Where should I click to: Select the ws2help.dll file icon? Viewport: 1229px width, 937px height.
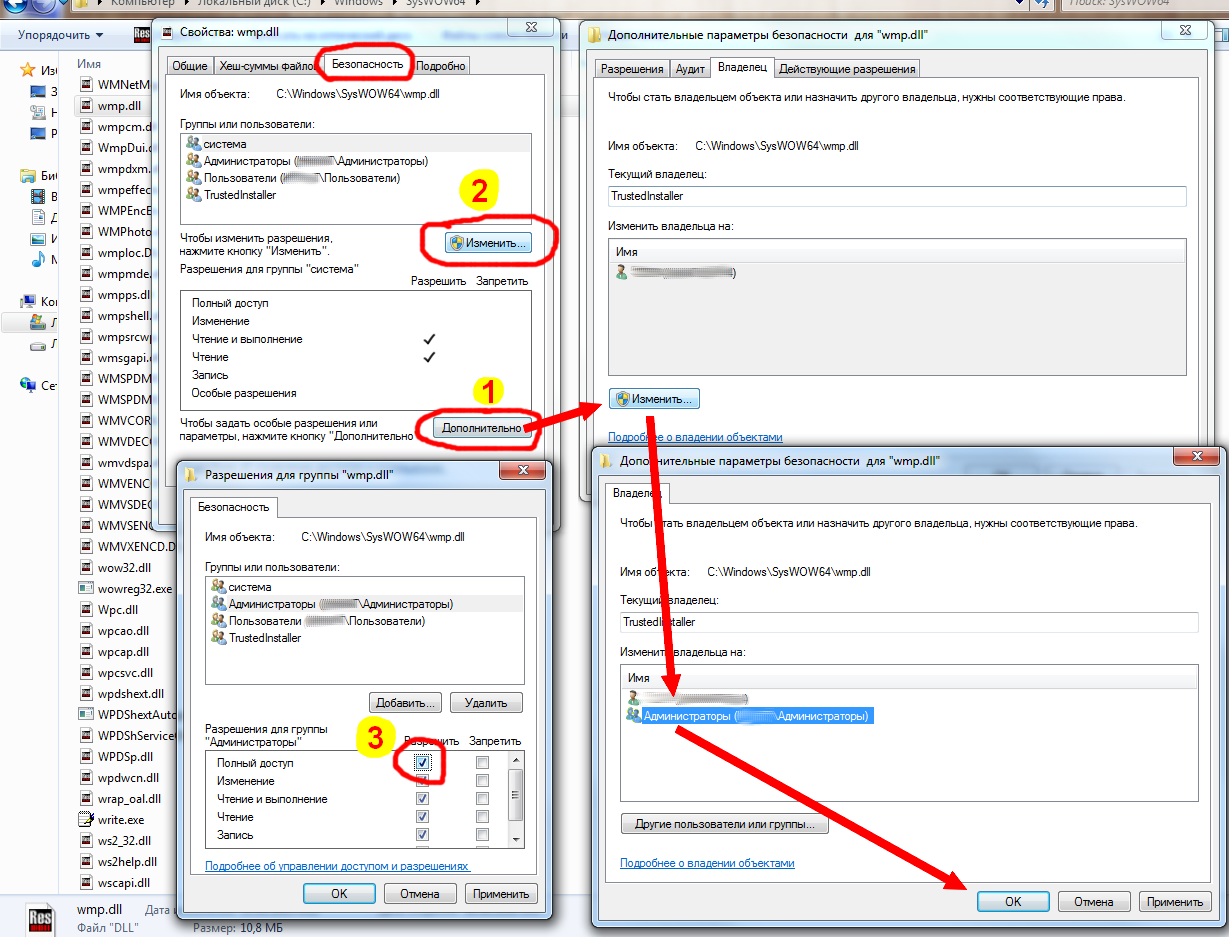point(87,862)
